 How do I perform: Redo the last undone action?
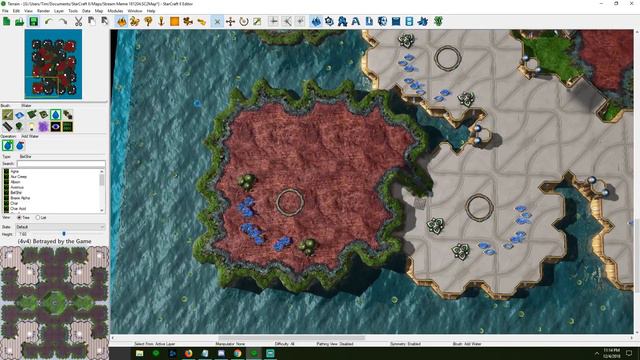pos(62,22)
